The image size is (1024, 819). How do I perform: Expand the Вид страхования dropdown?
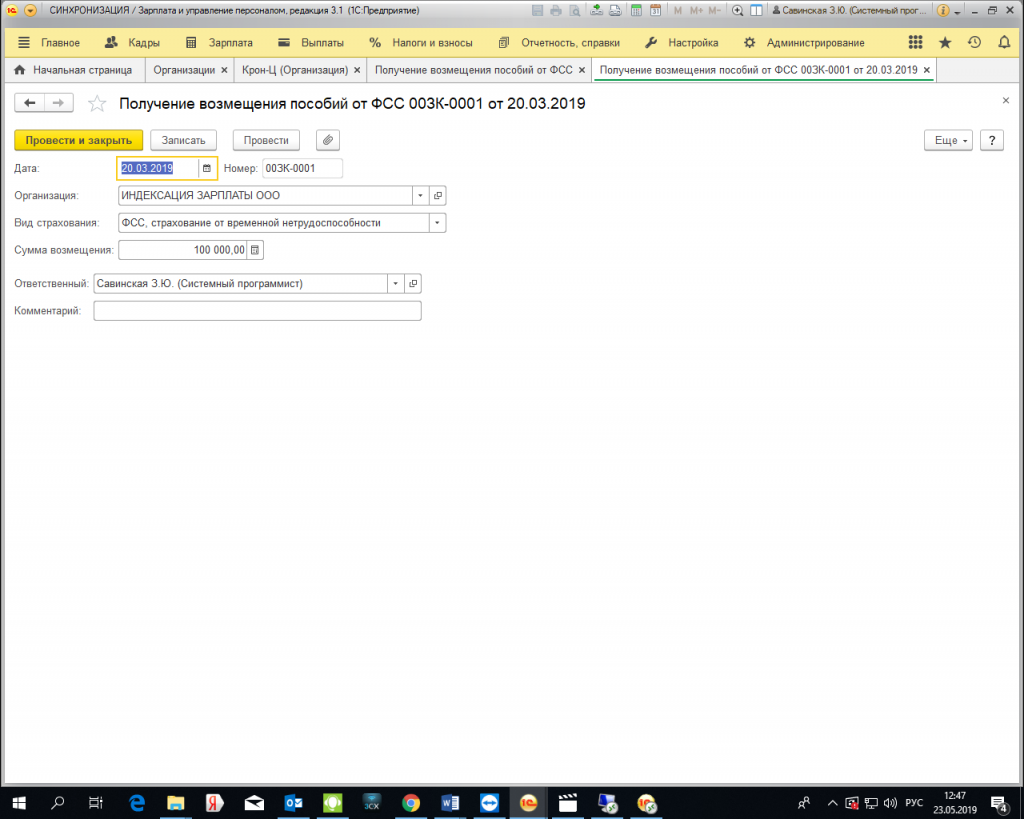point(437,223)
